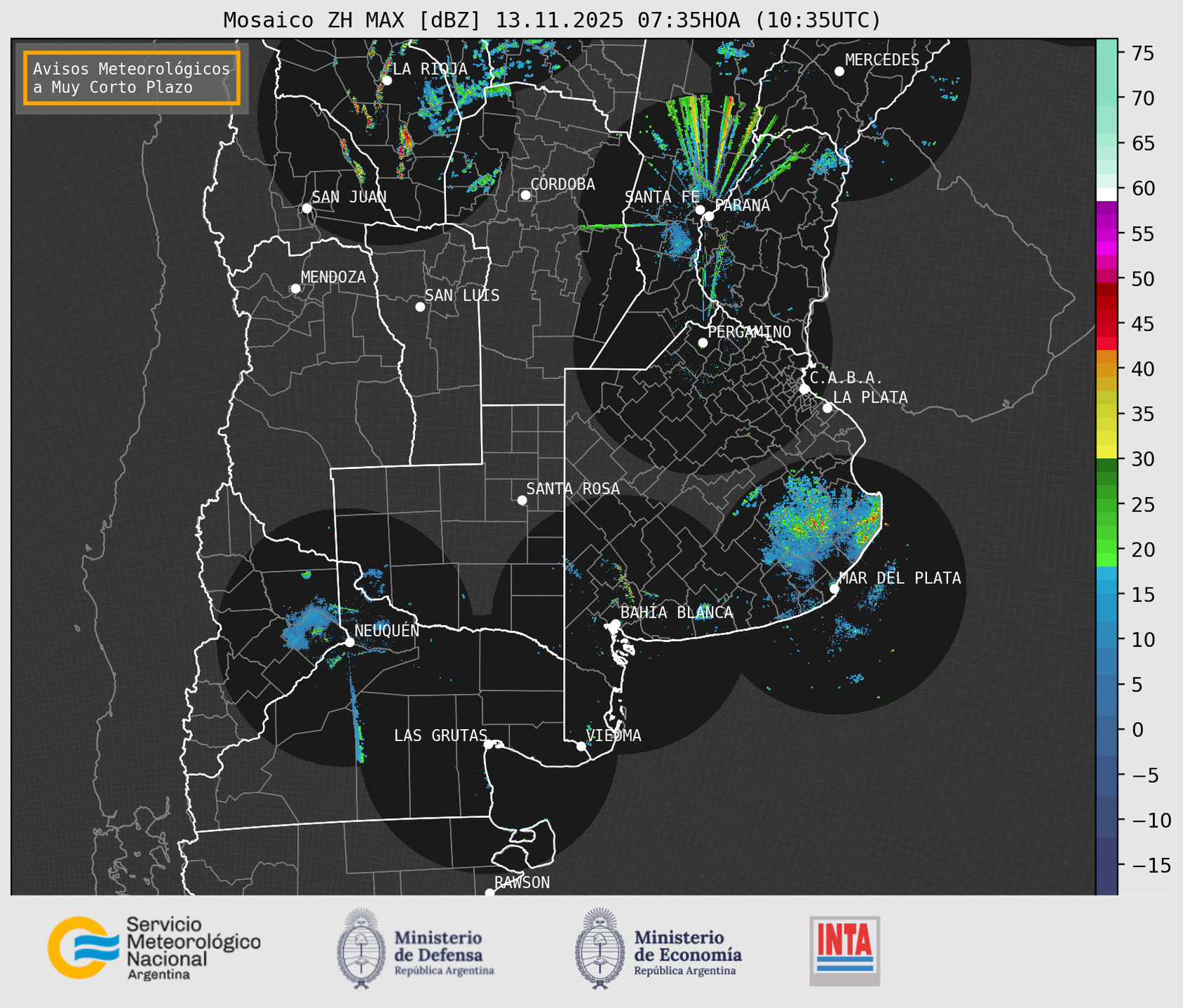This screenshot has height=1008, width=1183.
Task: Click the Mosaico ZH MAX title text
Action: pyautogui.click(x=552, y=20)
